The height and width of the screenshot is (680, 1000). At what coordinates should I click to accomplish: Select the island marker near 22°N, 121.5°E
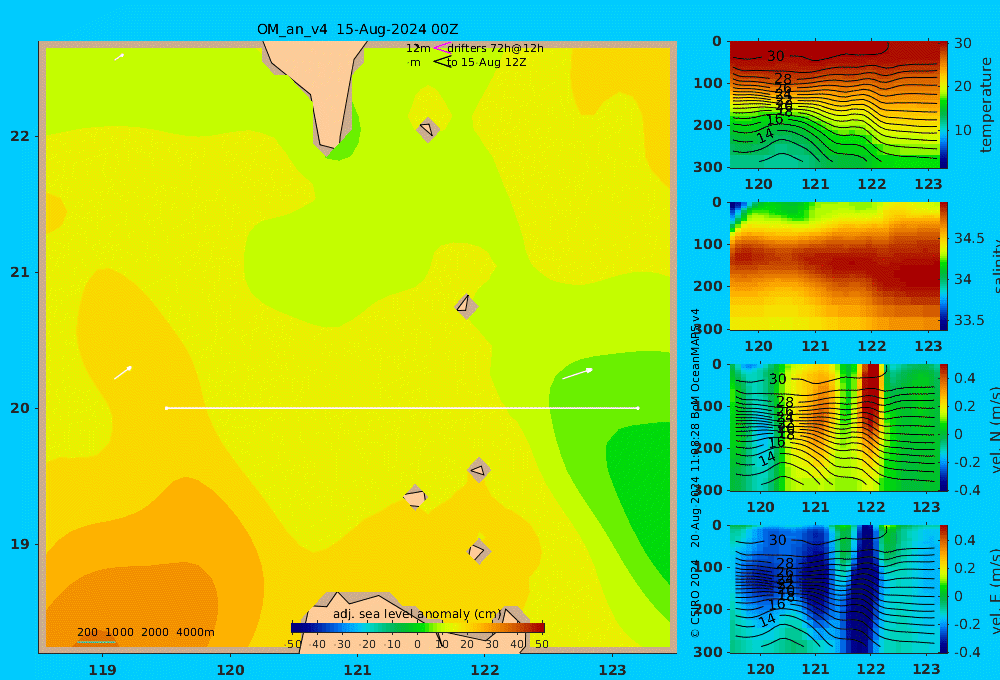click(427, 129)
